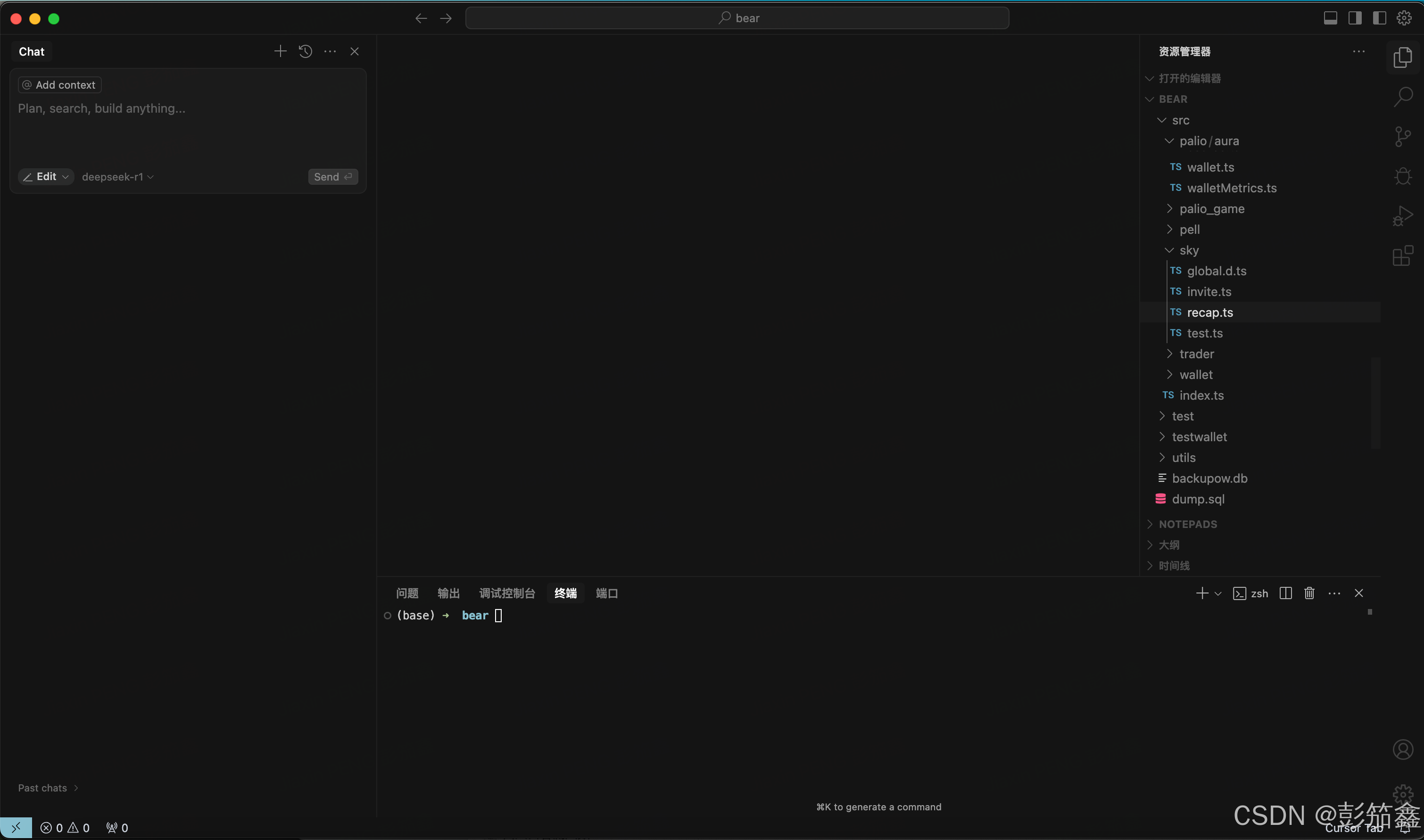Open the Extensions view icon
The height and width of the screenshot is (840, 1424).
click(x=1402, y=256)
